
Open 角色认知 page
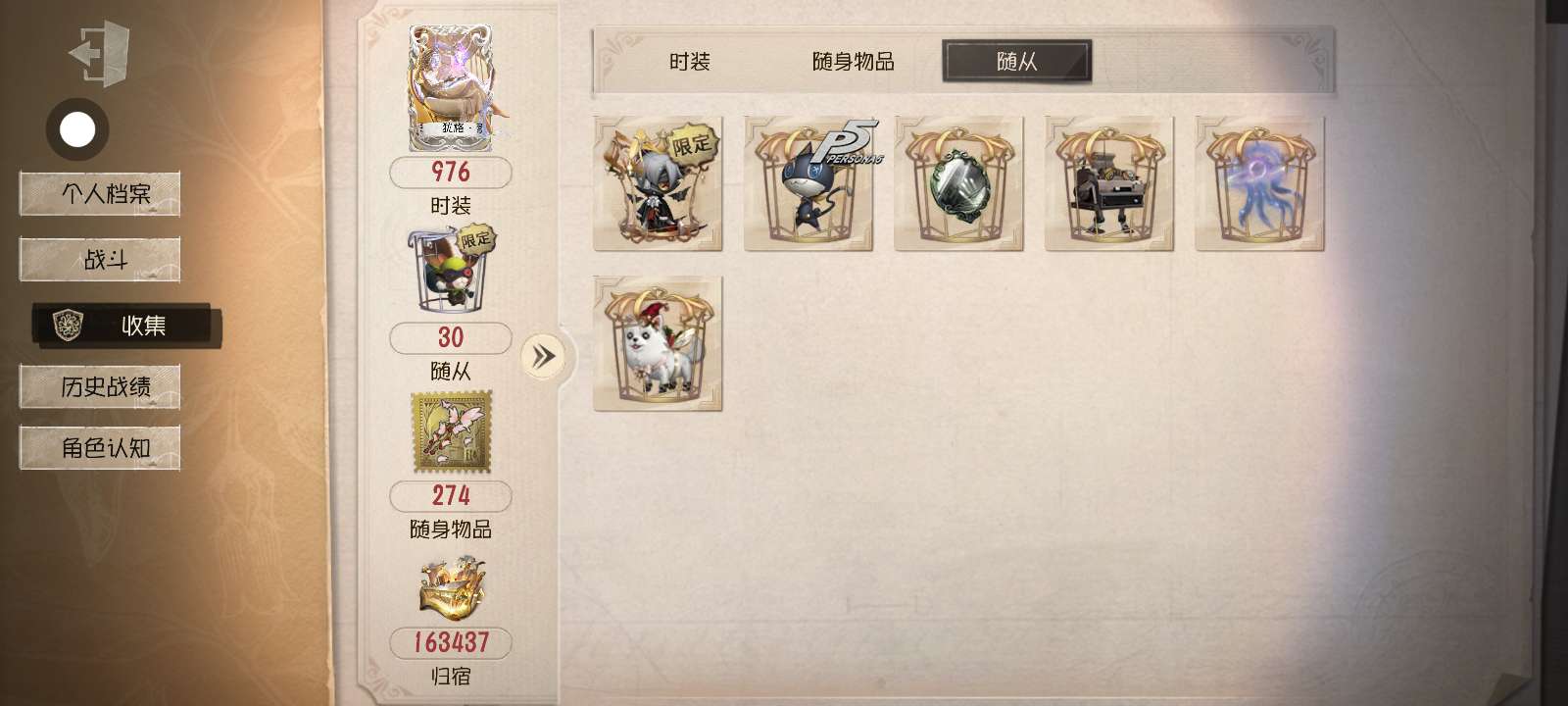point(100,448)
